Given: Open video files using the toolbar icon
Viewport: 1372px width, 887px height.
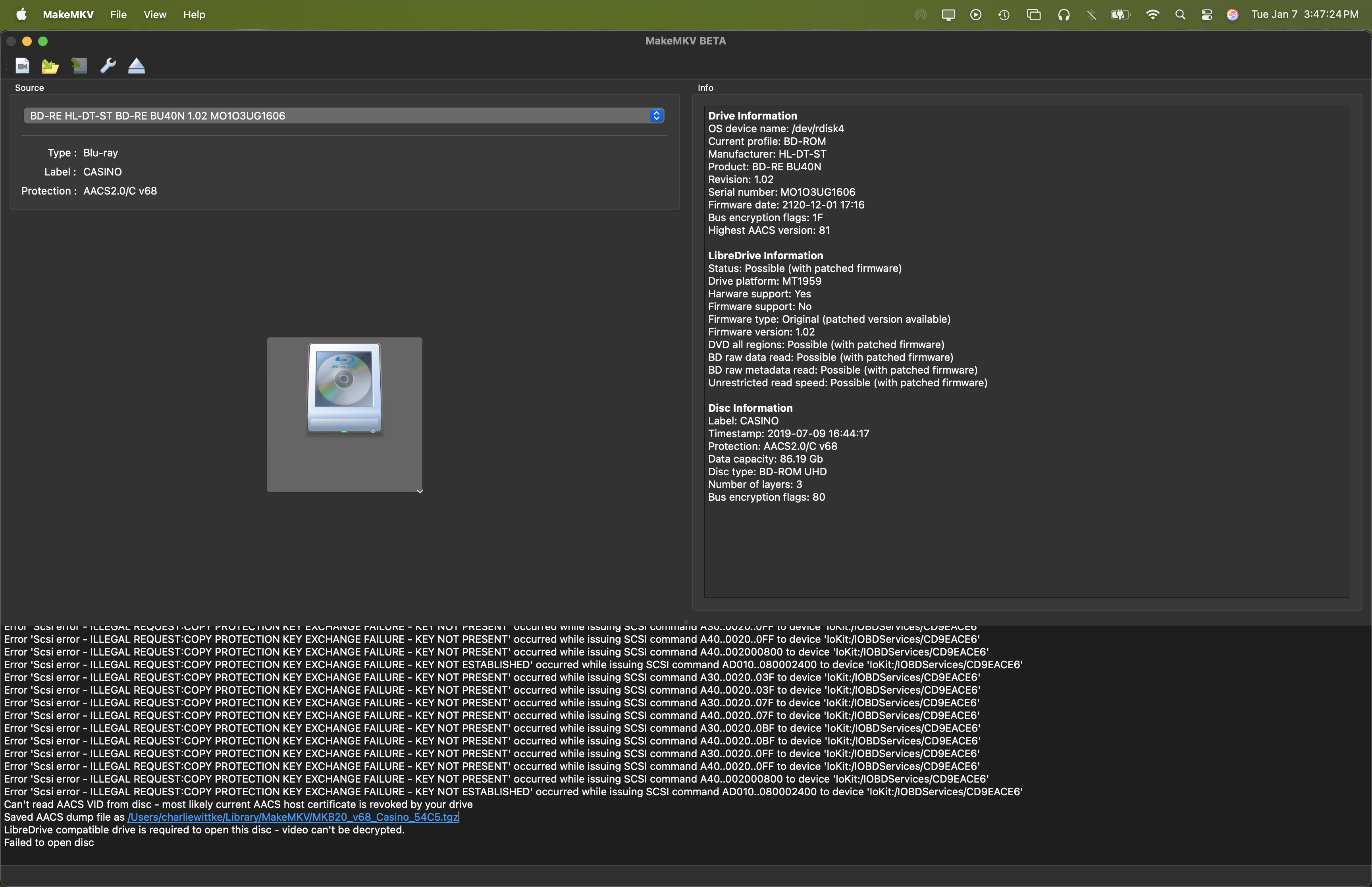Looking at the screenshot, I should click(x=23, y=66).
